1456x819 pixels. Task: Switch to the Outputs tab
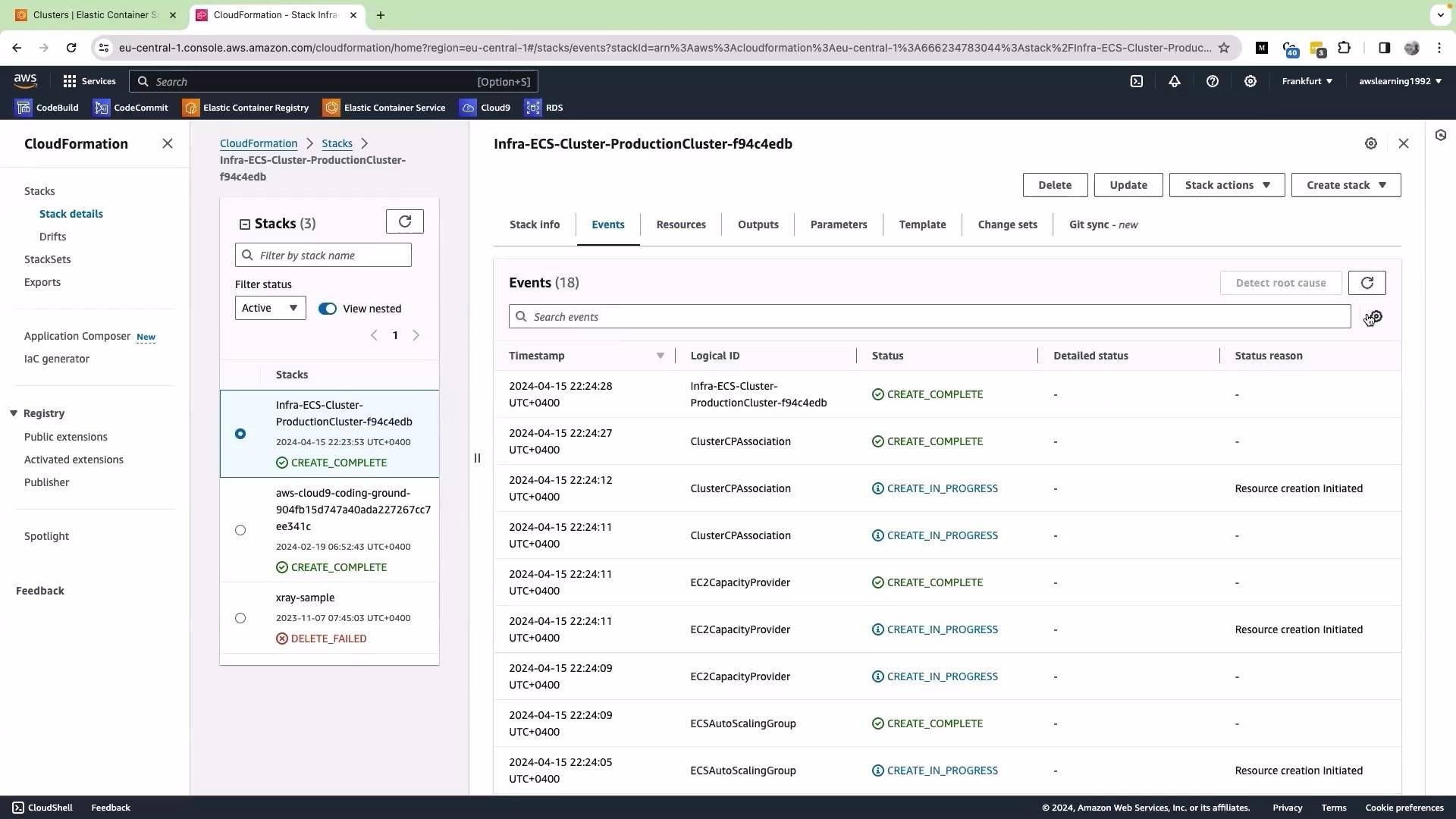coord(758,224)
